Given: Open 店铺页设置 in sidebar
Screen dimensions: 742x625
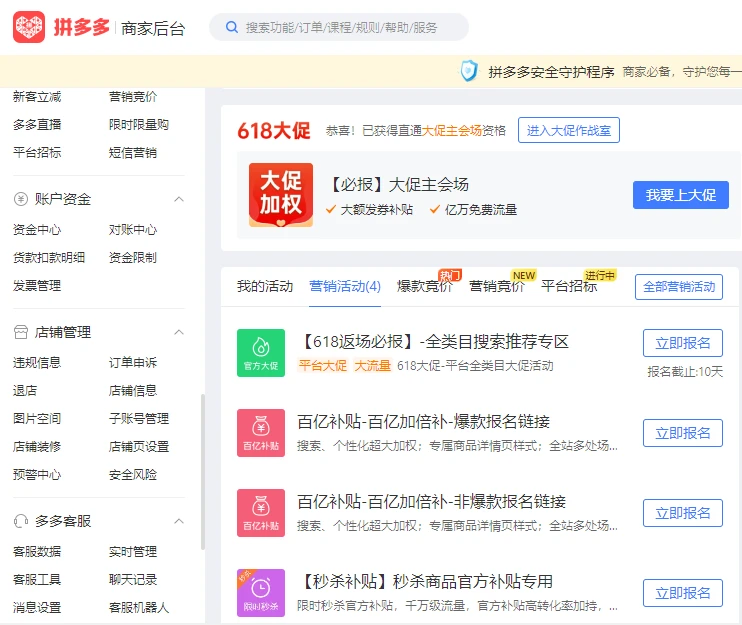Looking at the screenshot, I should click(139, 447).
